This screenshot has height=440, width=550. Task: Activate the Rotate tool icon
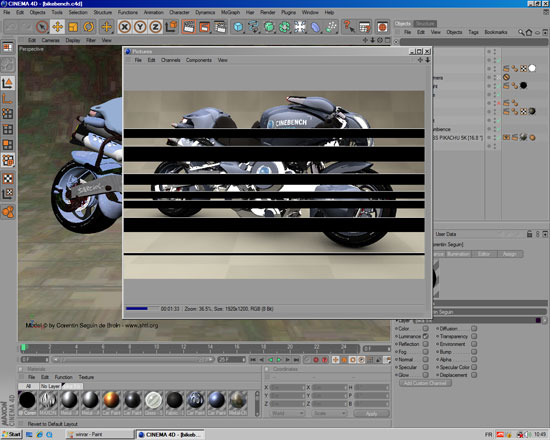(x=88, y=27)
